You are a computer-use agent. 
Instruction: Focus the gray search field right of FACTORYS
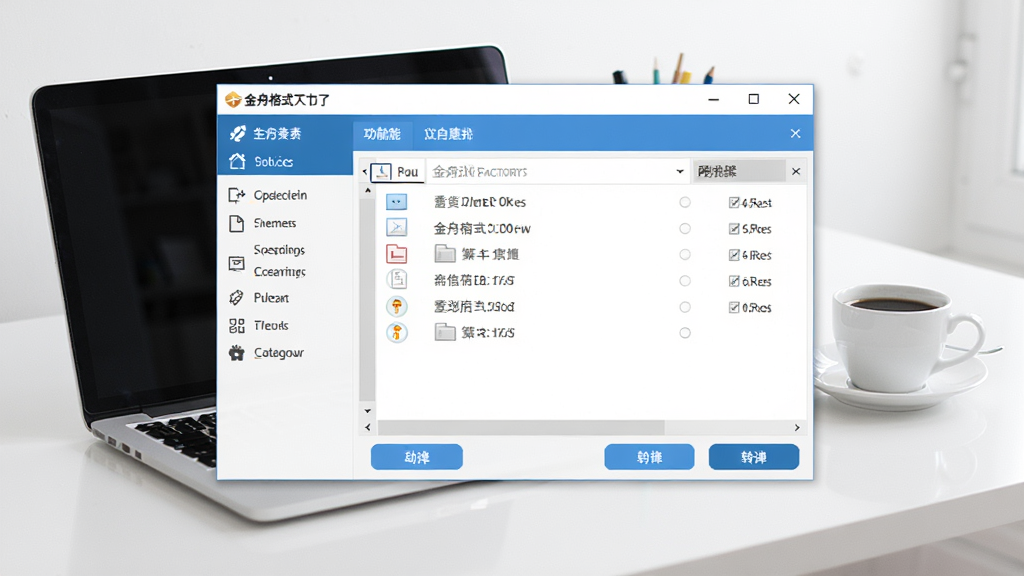739,171
